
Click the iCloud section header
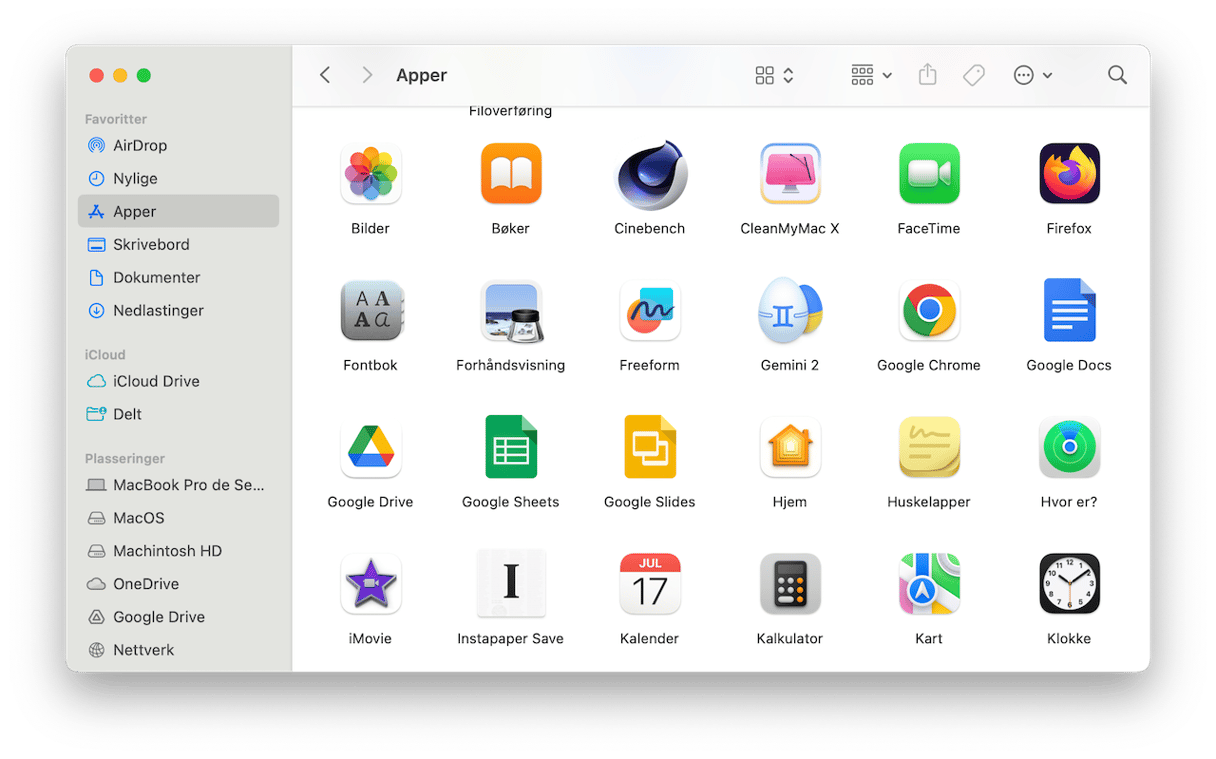click(105, 355)
